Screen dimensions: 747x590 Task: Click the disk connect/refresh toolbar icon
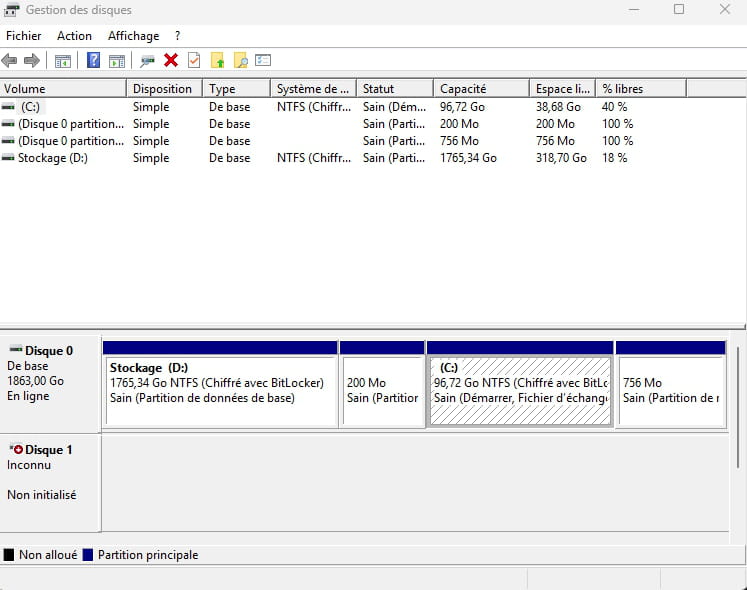(148, 61)
